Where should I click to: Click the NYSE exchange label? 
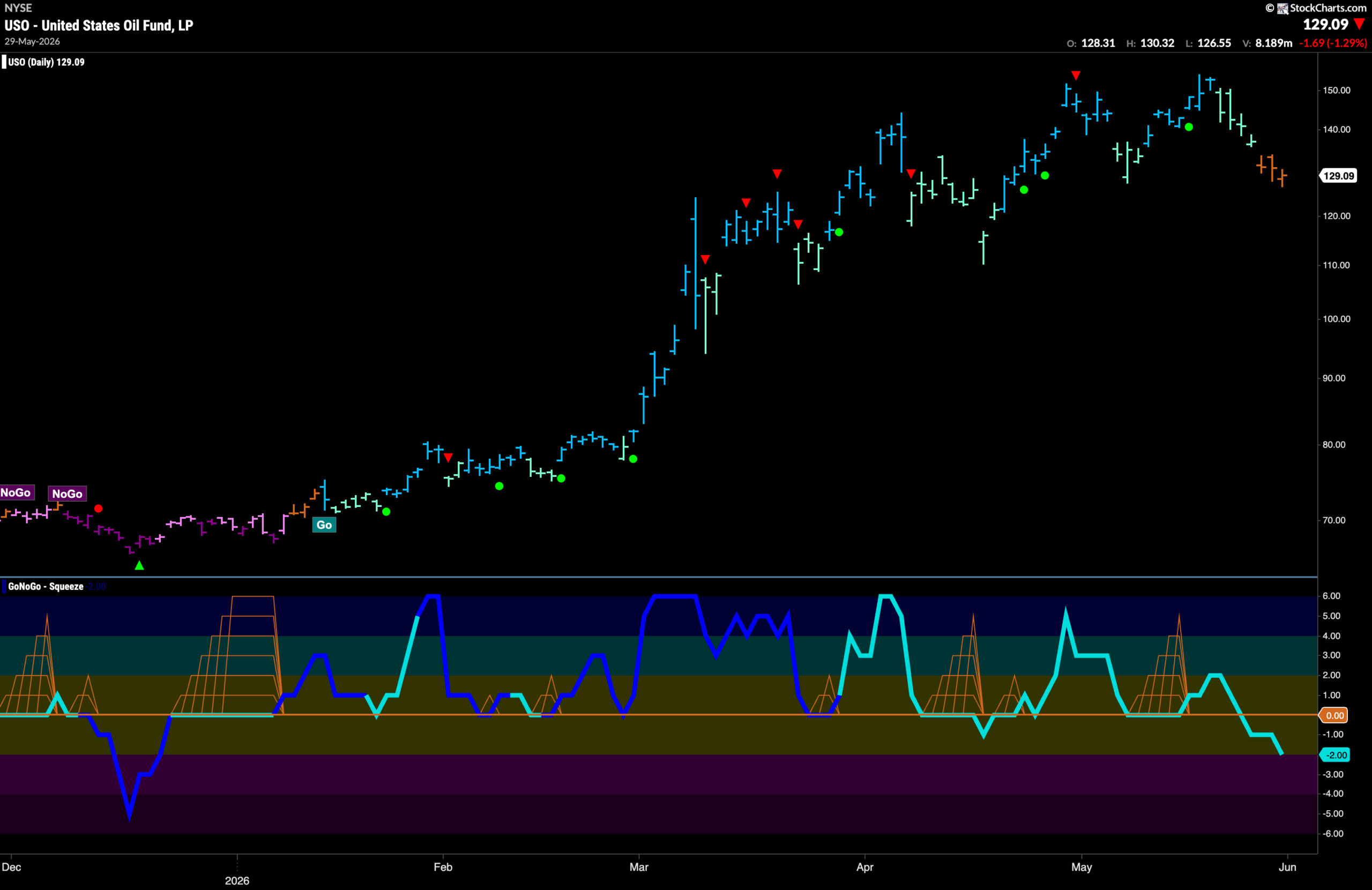pos(18,8)
